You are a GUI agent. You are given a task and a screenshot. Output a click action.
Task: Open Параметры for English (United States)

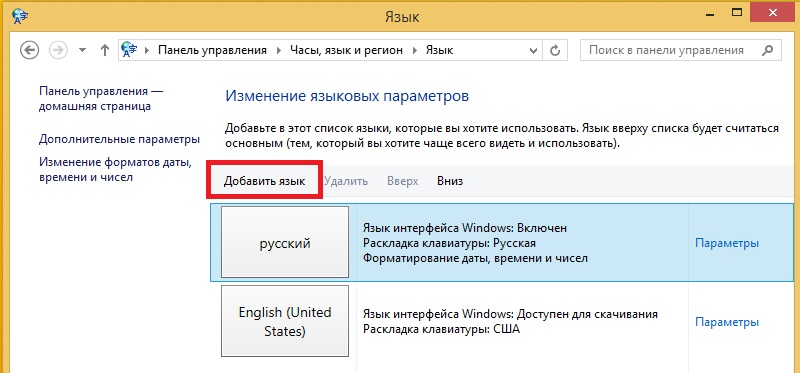[727, 322]
